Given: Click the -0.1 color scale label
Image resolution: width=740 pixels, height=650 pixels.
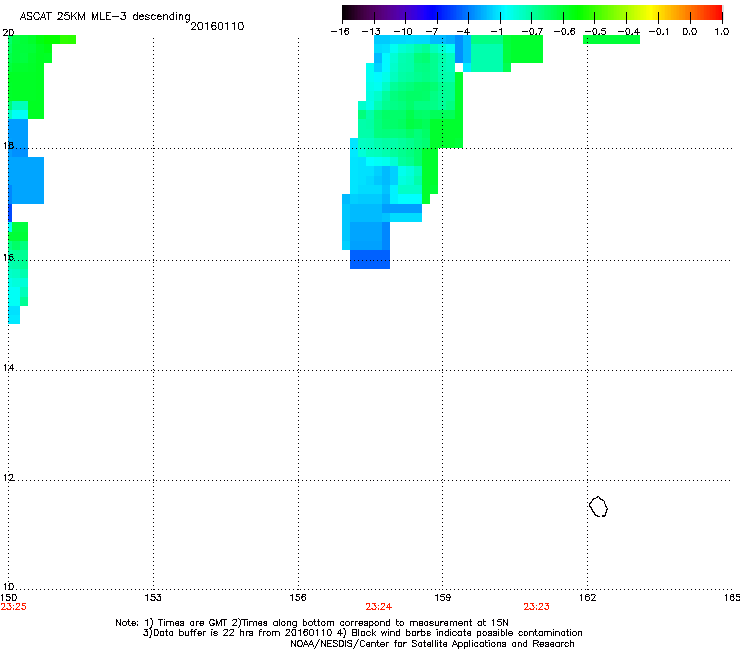Looking at the screenshot, I should [x=659, y=32].
